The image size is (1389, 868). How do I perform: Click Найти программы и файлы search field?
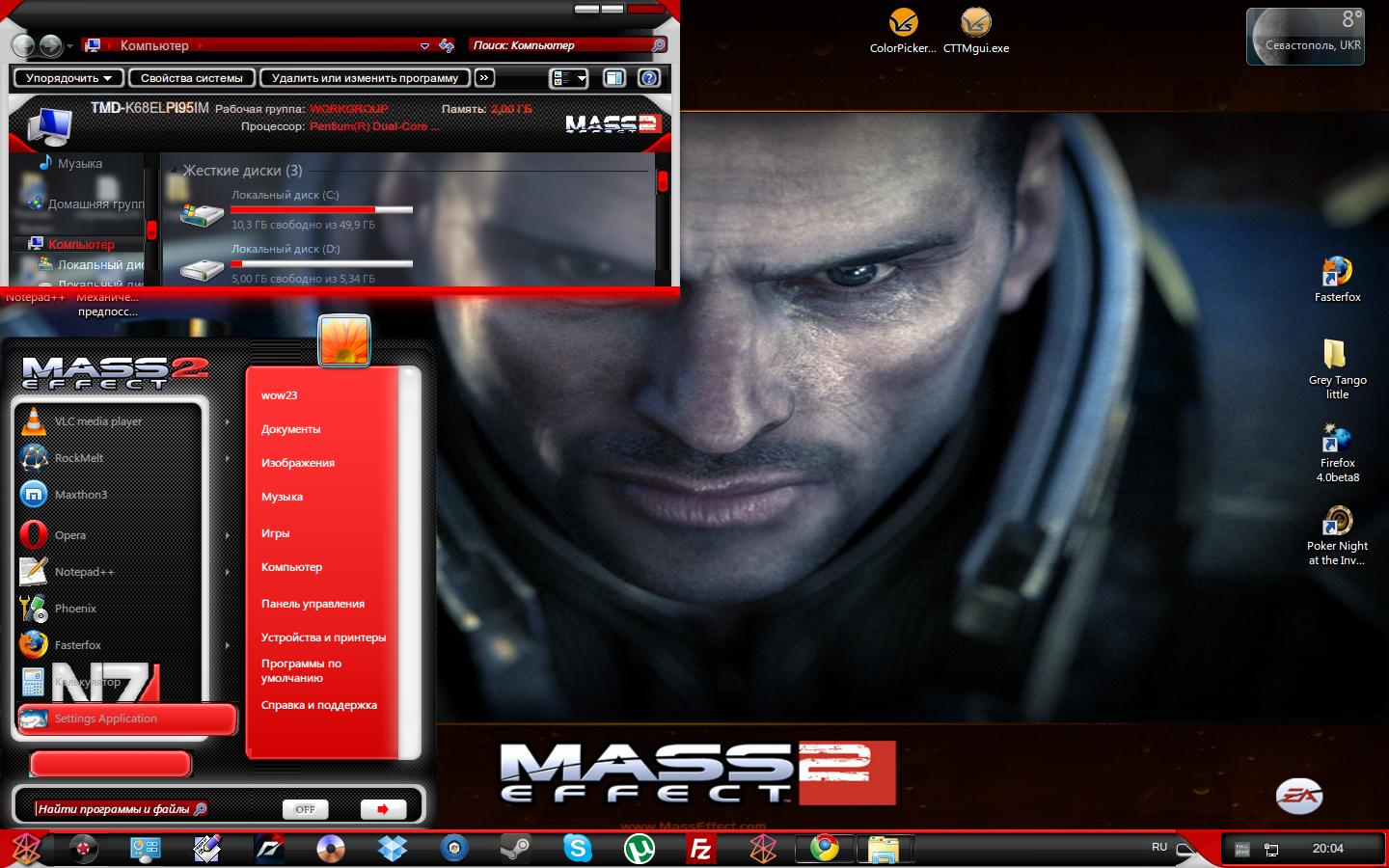[x=122, y=809]
